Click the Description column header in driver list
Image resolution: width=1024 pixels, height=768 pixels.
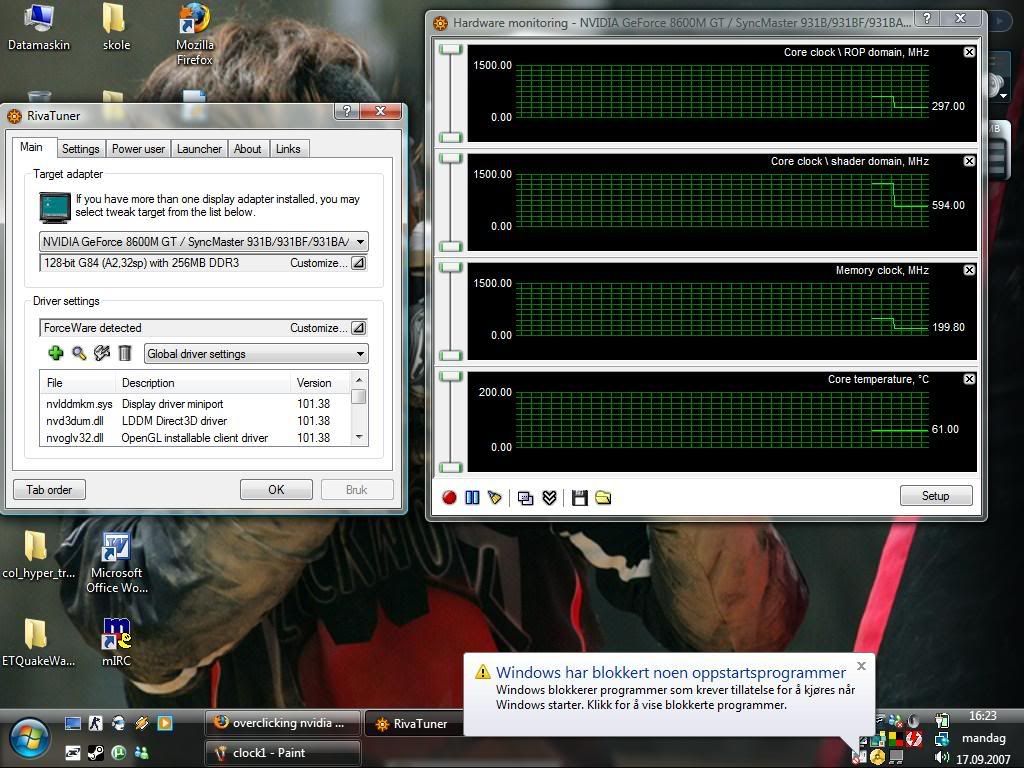click(x=202, y=383)
